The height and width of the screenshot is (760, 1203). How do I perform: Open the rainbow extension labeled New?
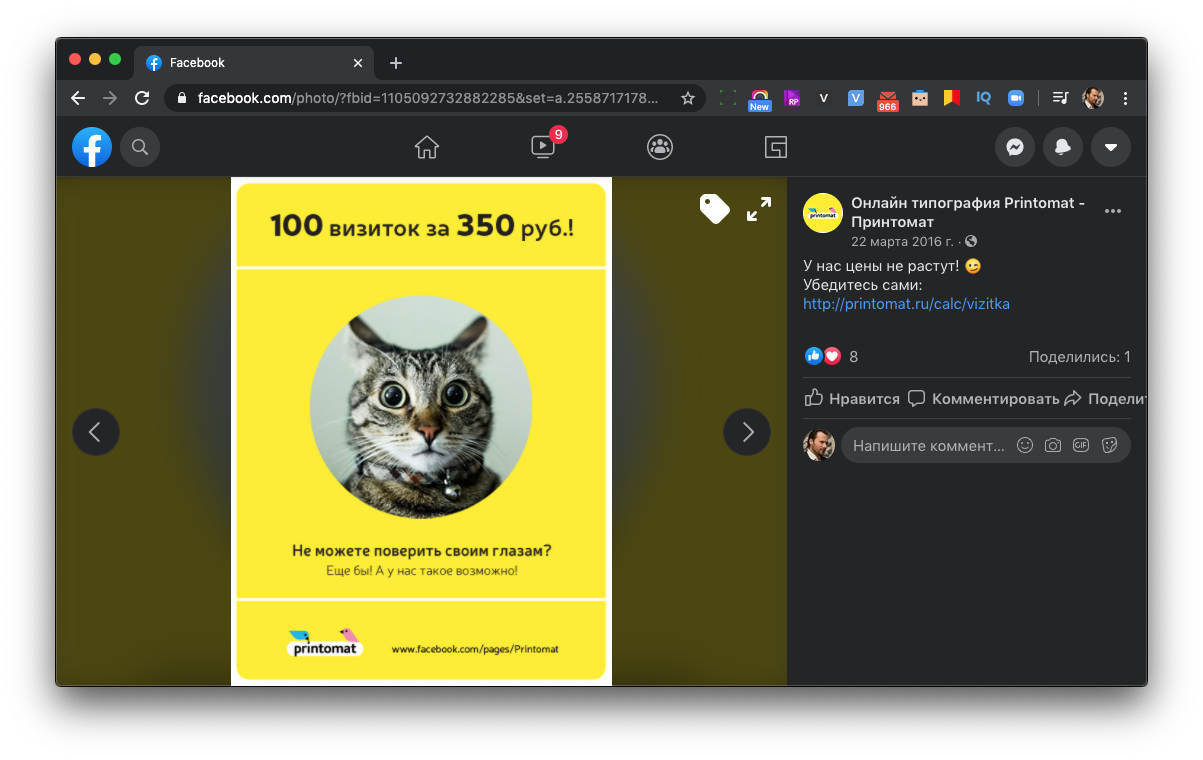coord(760,98)
